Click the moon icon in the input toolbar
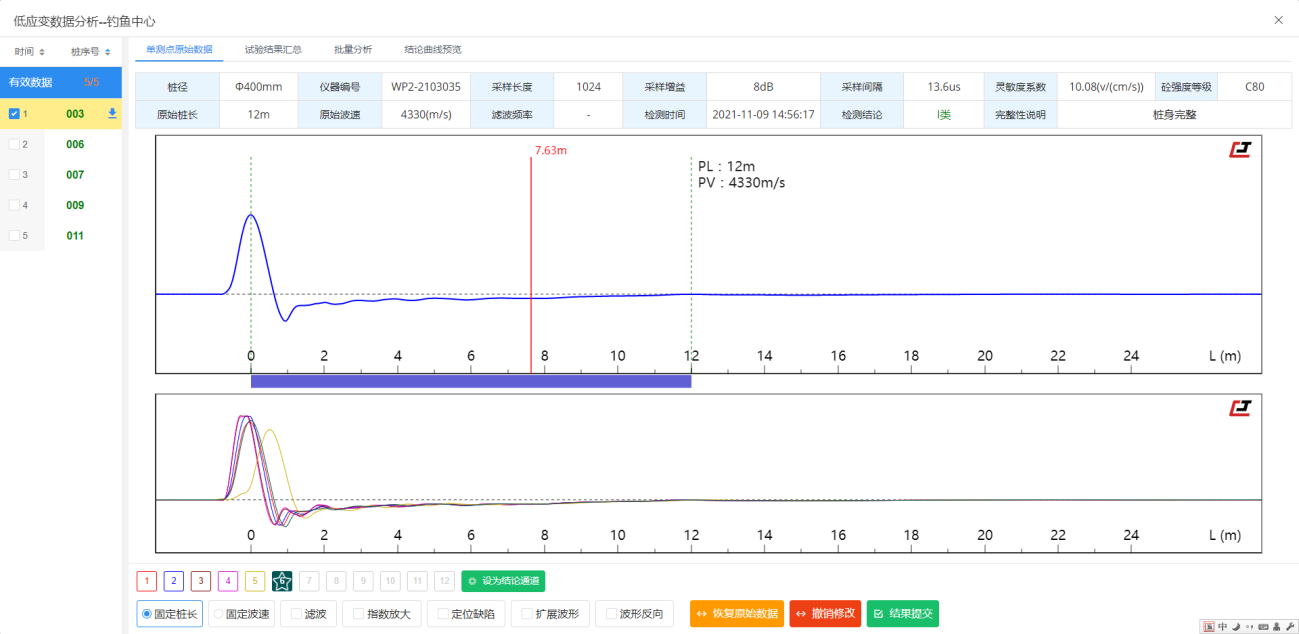This screenshot has width=1299, height=634. [x=1236, y=626]
